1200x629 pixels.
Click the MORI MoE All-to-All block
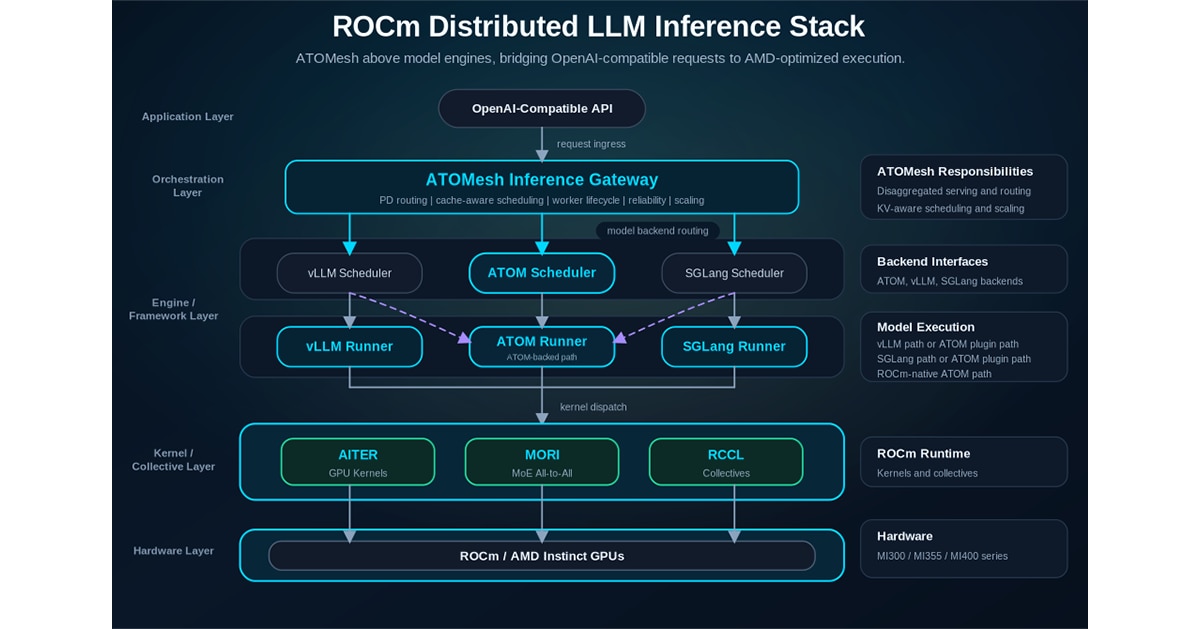pos(542,462)
